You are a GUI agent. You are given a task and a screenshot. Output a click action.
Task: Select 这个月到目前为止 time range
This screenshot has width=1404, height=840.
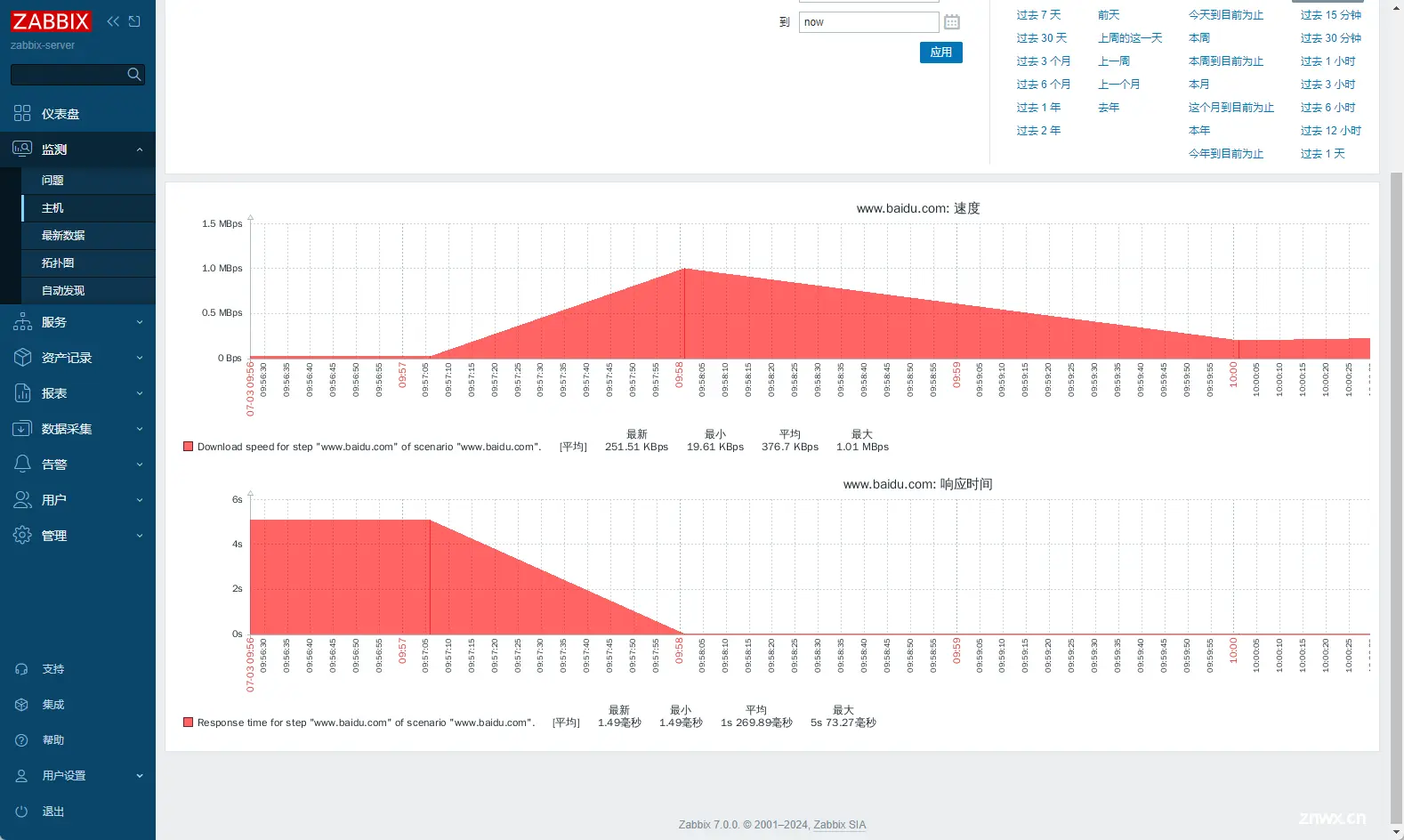(x=1231, y=108)
